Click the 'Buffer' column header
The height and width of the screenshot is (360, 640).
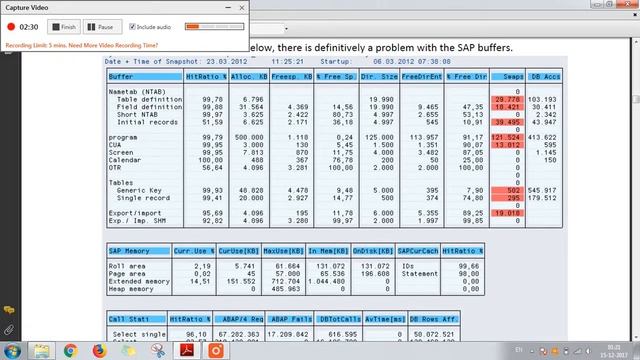tap(145, 76)
